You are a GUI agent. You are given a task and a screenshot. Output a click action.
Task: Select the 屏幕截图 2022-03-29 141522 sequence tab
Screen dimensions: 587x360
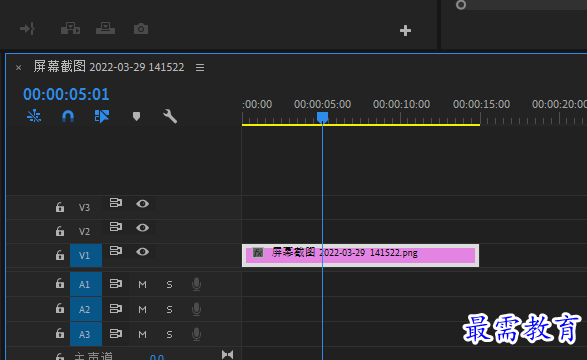tap(109, 67)
